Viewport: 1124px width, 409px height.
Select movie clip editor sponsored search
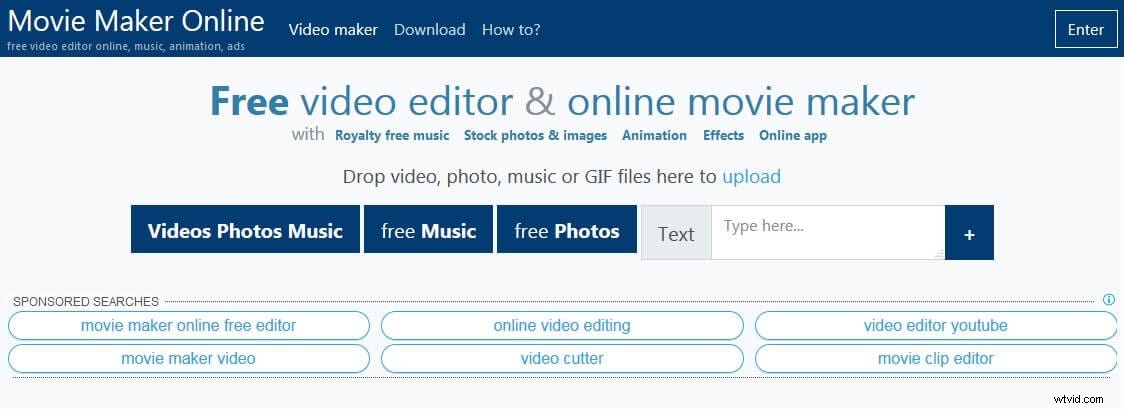pyautogui.click(x=935, y=358)
